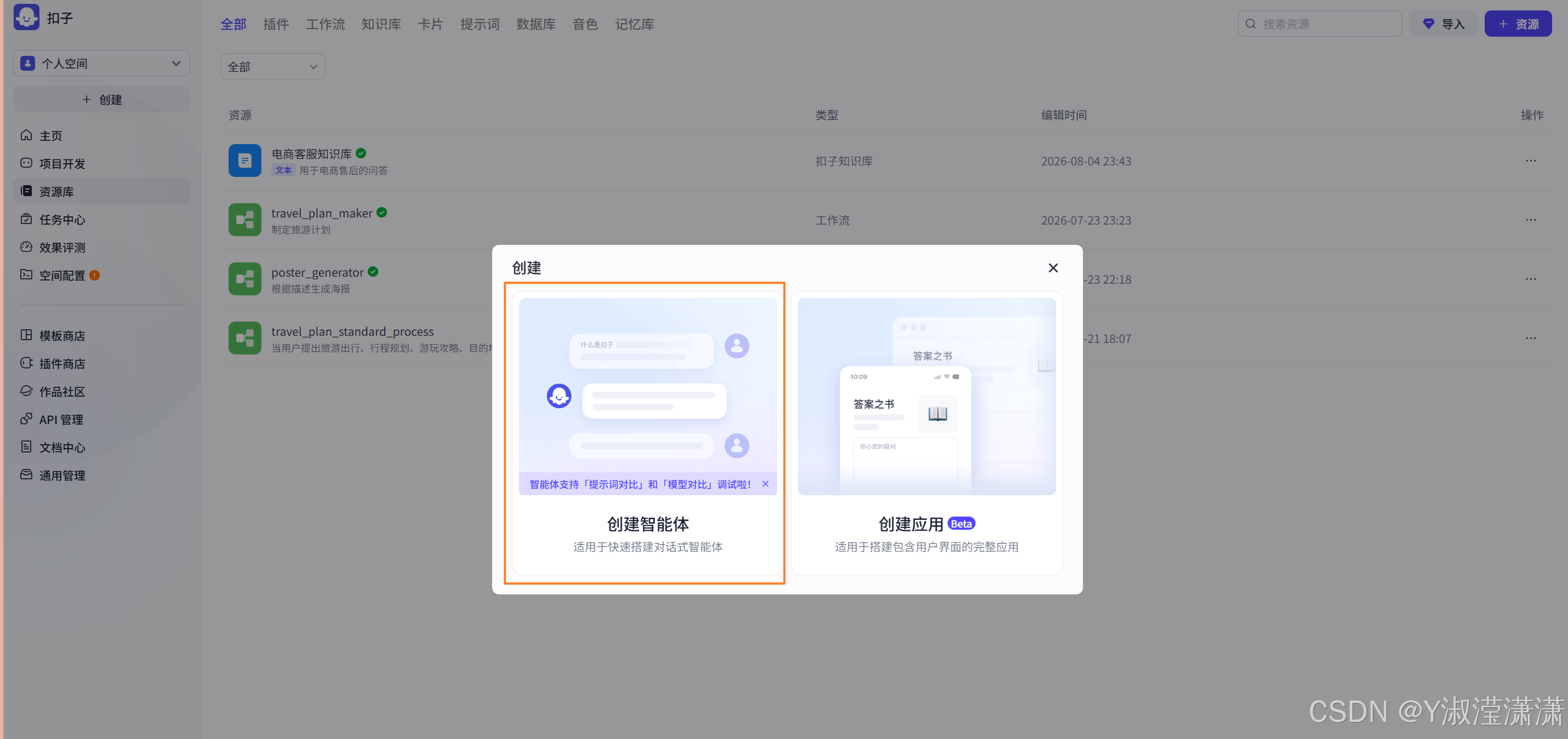Switch to the 插件 tab
This screenshot has width=1568, height=739.
coord(276,24)
